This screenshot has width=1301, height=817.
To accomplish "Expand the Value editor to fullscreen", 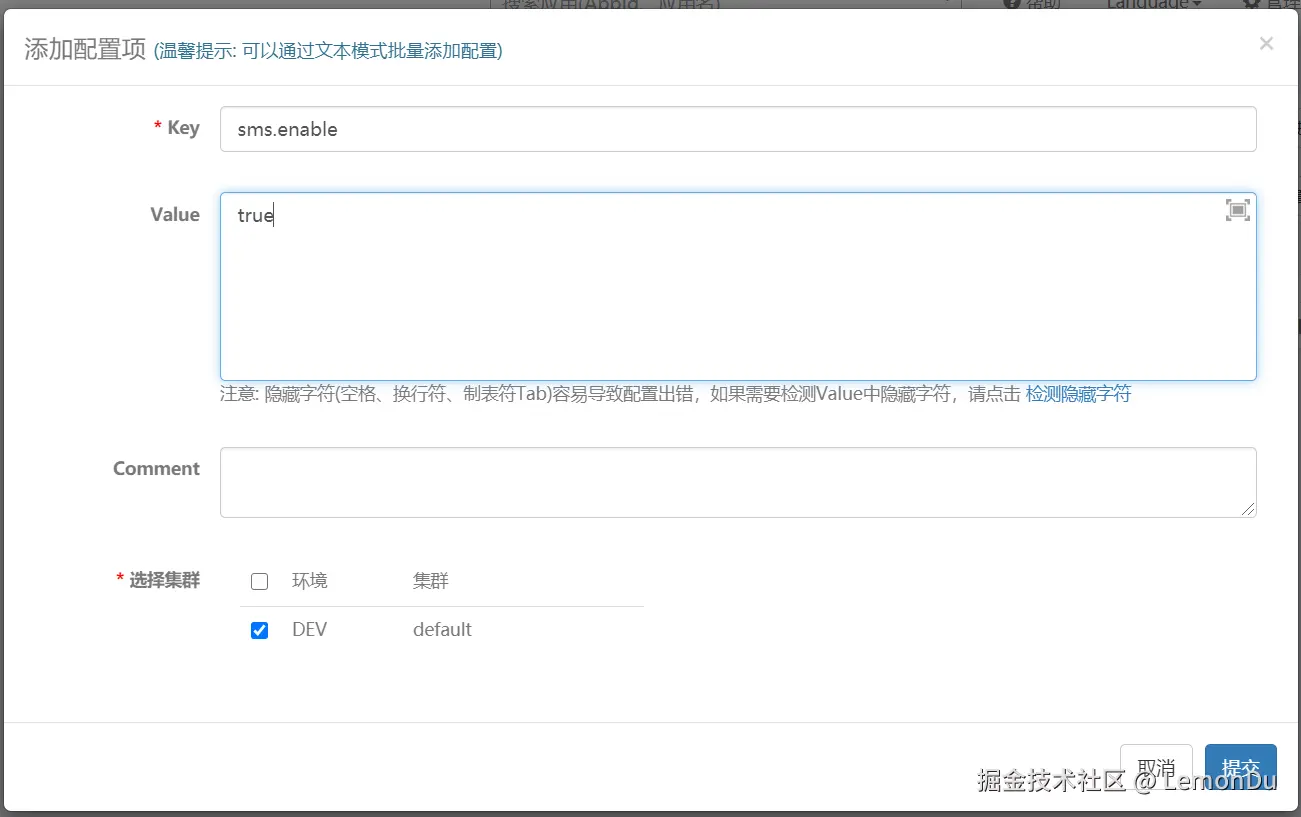I will (1238, 210).
